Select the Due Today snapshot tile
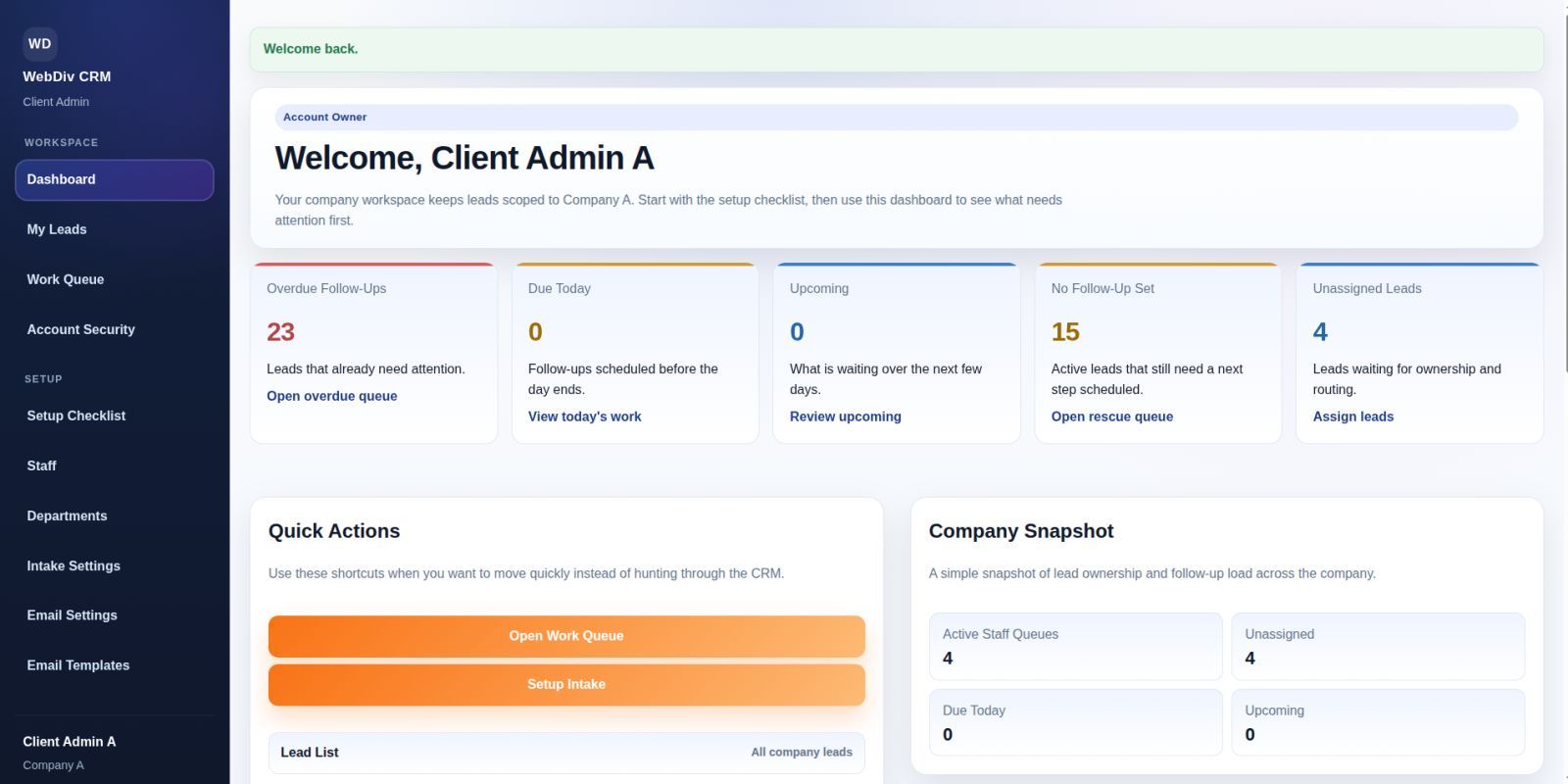The image size is (1568, 784). pos(1076,722)
